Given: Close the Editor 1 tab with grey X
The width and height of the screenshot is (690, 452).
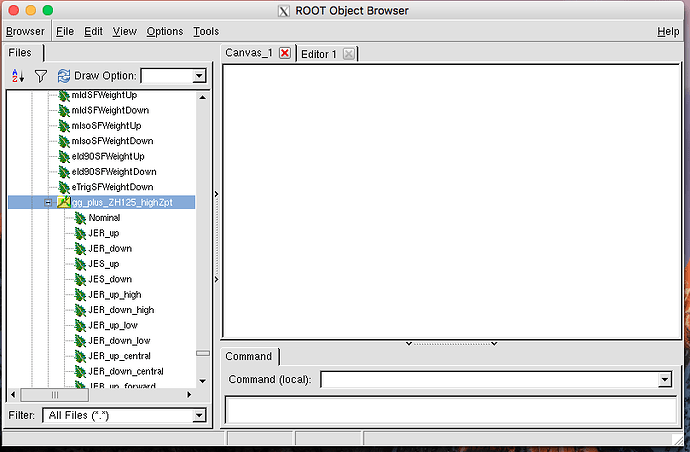Looking at the screenshot, I should 349,54.
